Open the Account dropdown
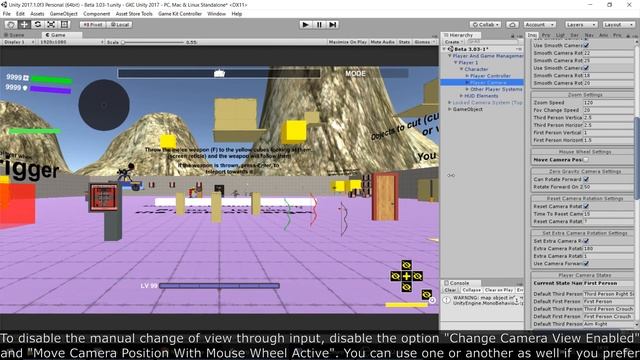This screenshot has width=640, height=360. (x=539, y=24)
